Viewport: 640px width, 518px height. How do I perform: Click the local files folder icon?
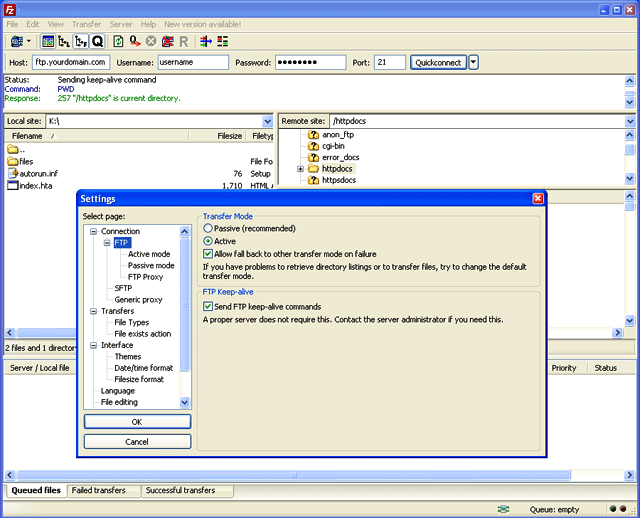[x=13, y=161]
